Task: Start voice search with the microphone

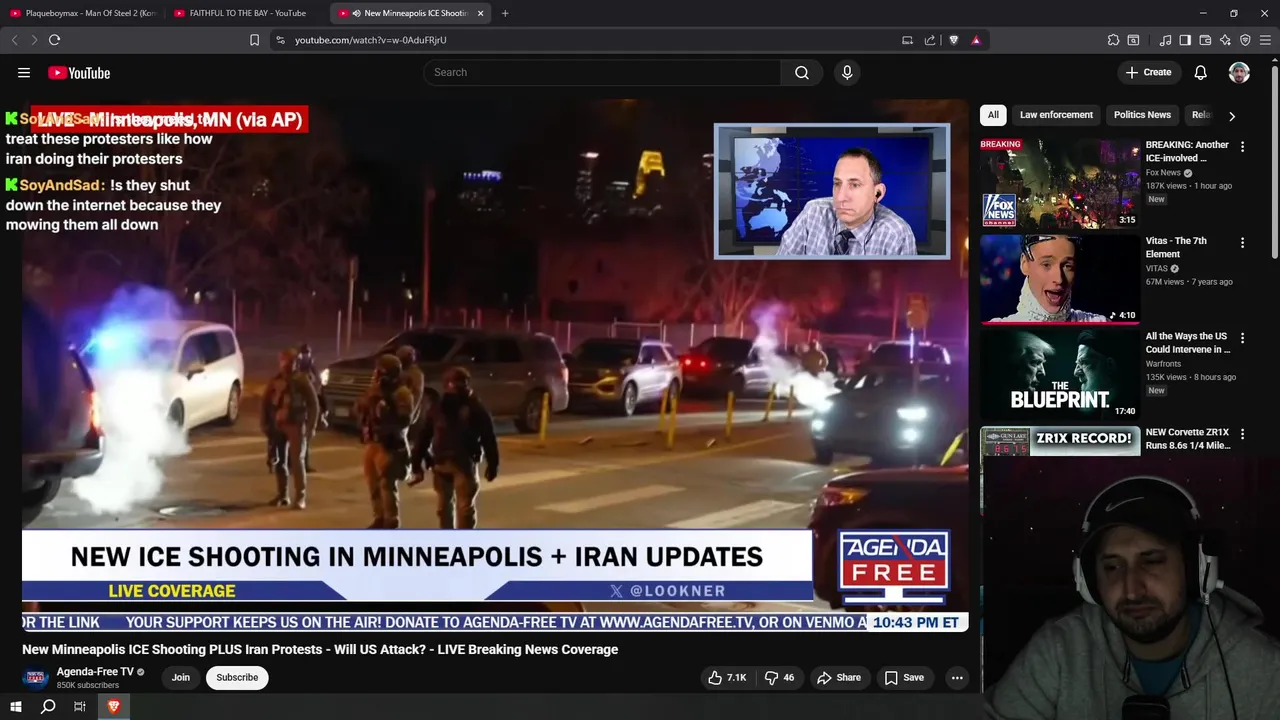Action: [x=847, y=72]
